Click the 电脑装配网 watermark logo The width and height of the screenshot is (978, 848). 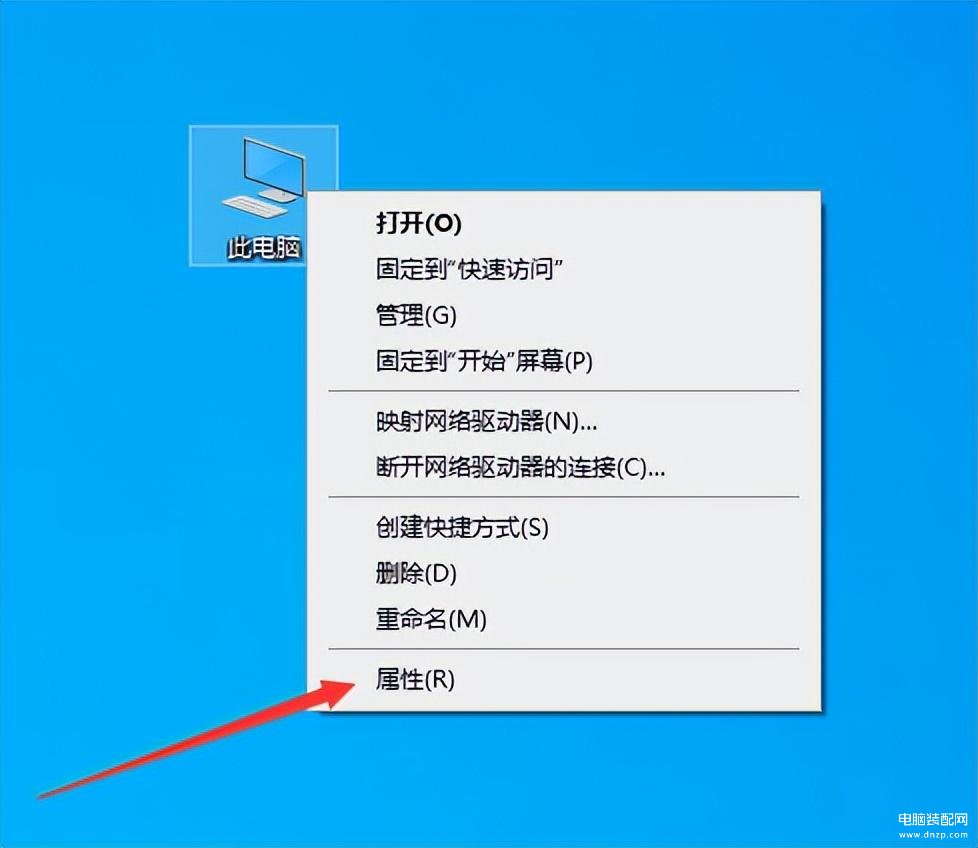coord(932,820)
